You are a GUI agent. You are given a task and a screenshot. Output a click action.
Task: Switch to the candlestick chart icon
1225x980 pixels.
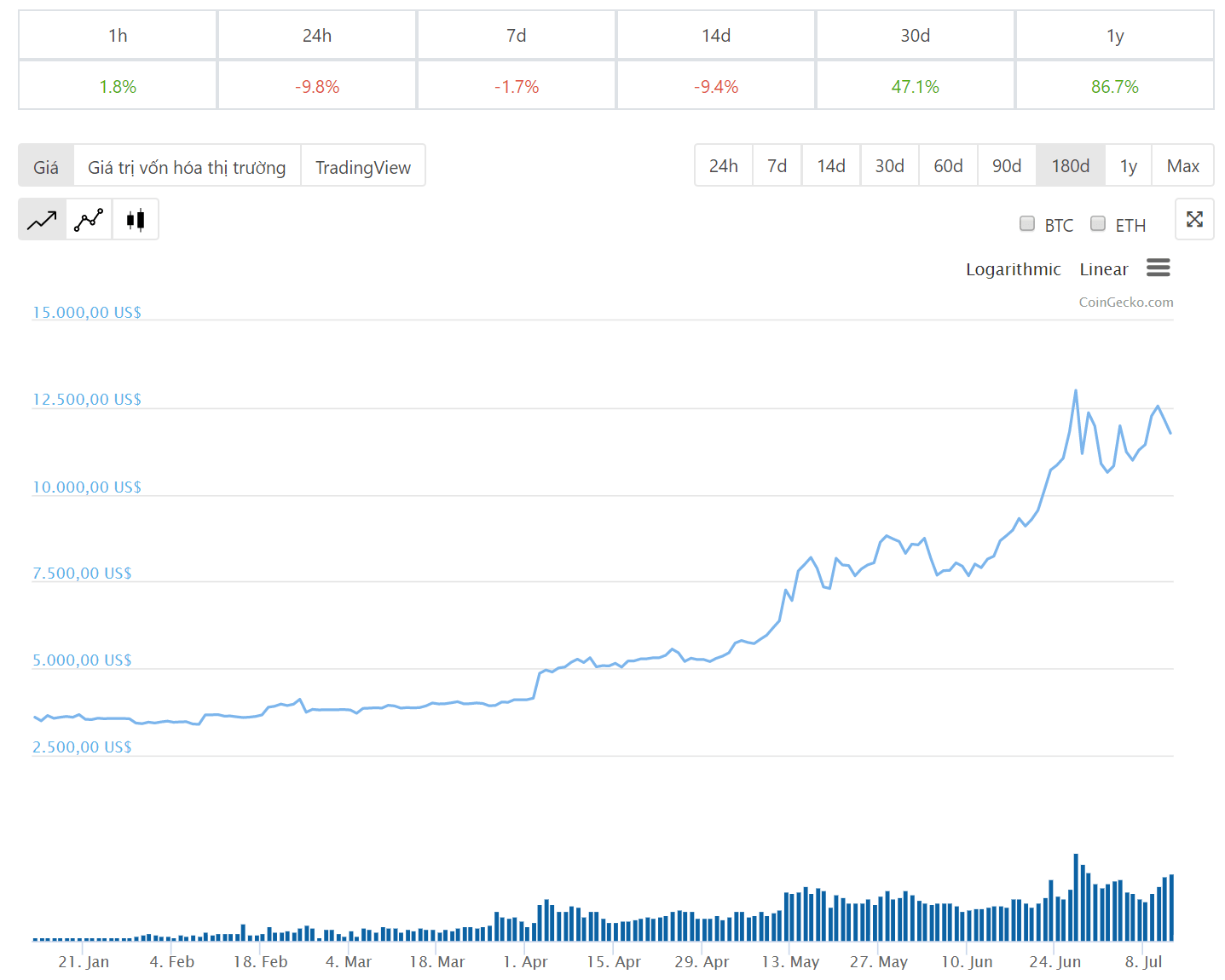(x=136, y=220)
